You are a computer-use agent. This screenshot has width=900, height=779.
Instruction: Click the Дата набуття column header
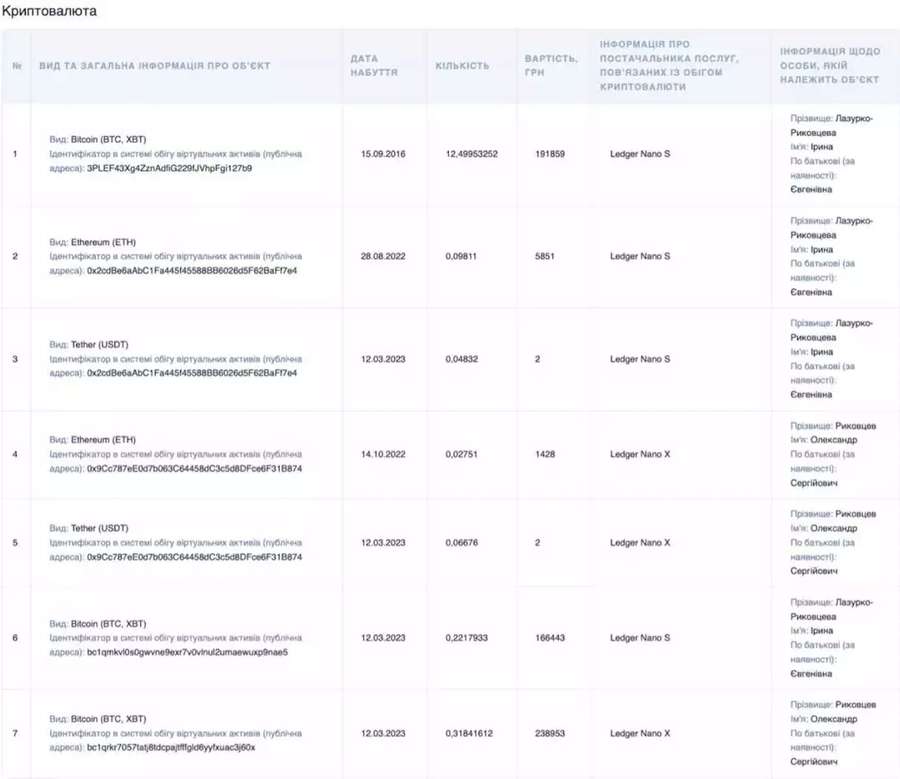[x=374, y=65]
